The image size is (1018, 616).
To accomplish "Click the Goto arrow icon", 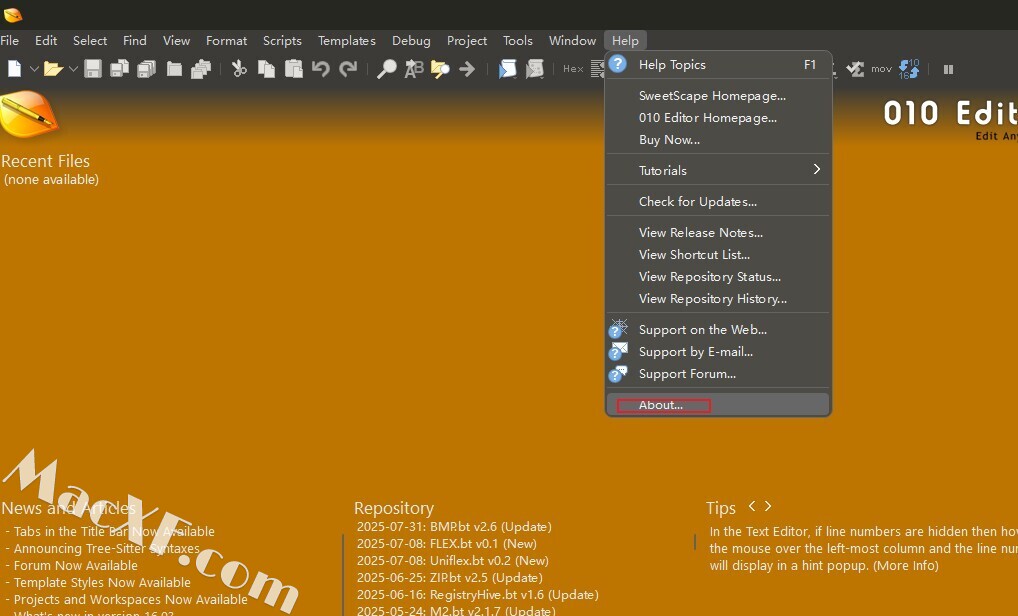I will click(x=467, y=69).
